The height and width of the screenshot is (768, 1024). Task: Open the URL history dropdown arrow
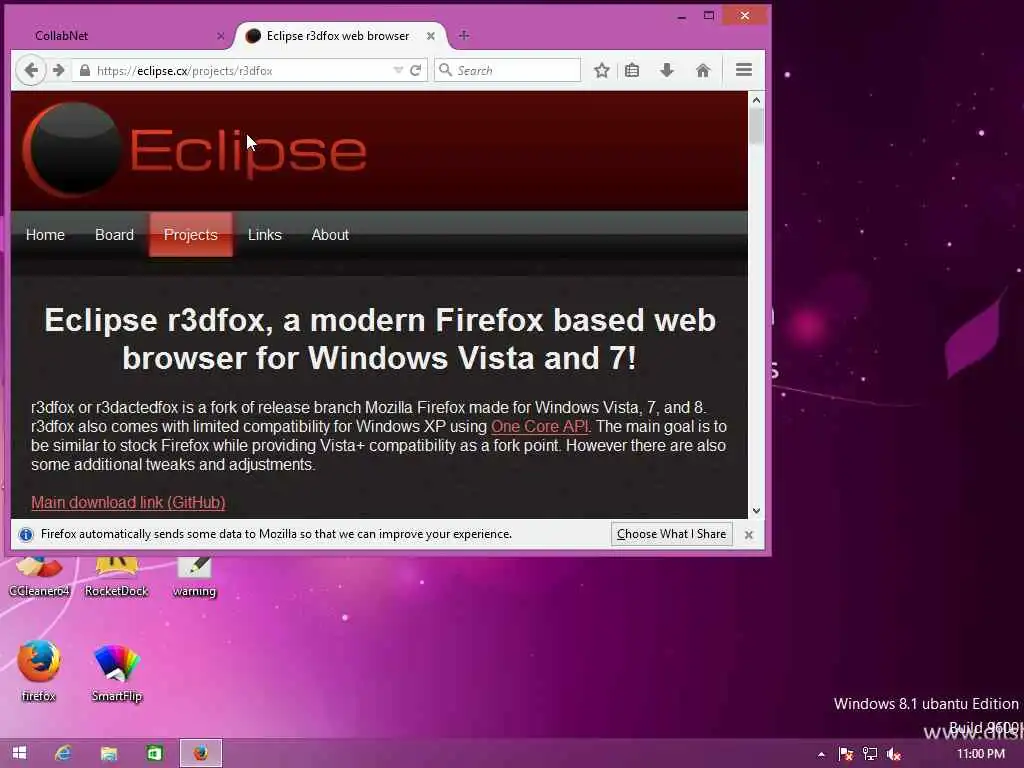click(398, 70)
